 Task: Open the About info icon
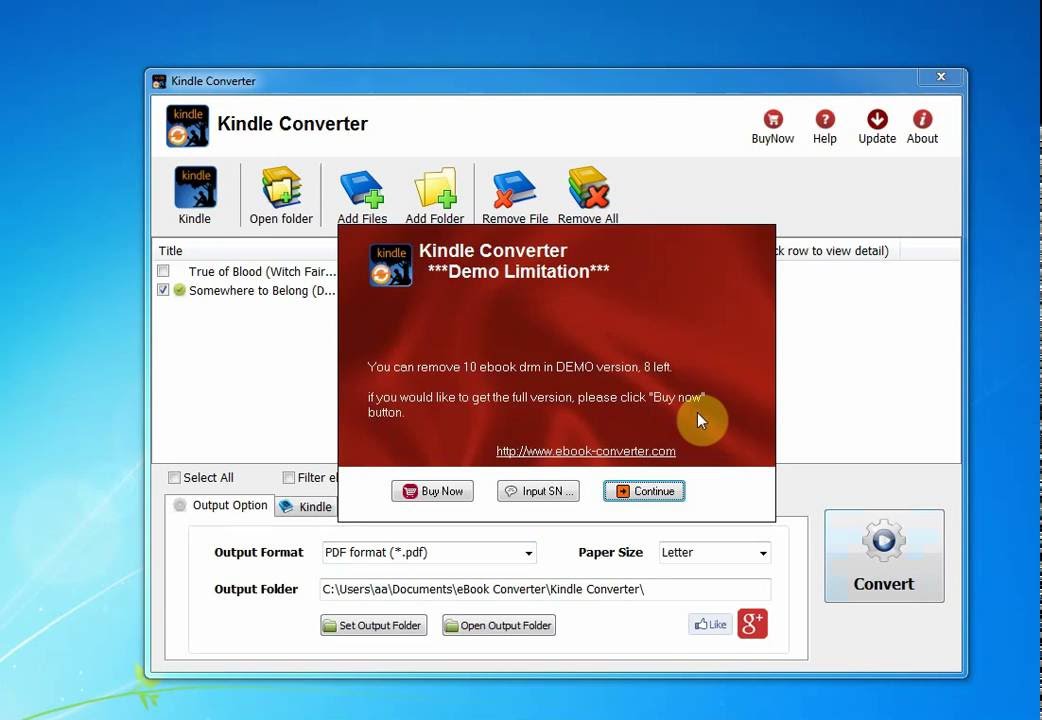pyautogui.click(x=922, y=120)
